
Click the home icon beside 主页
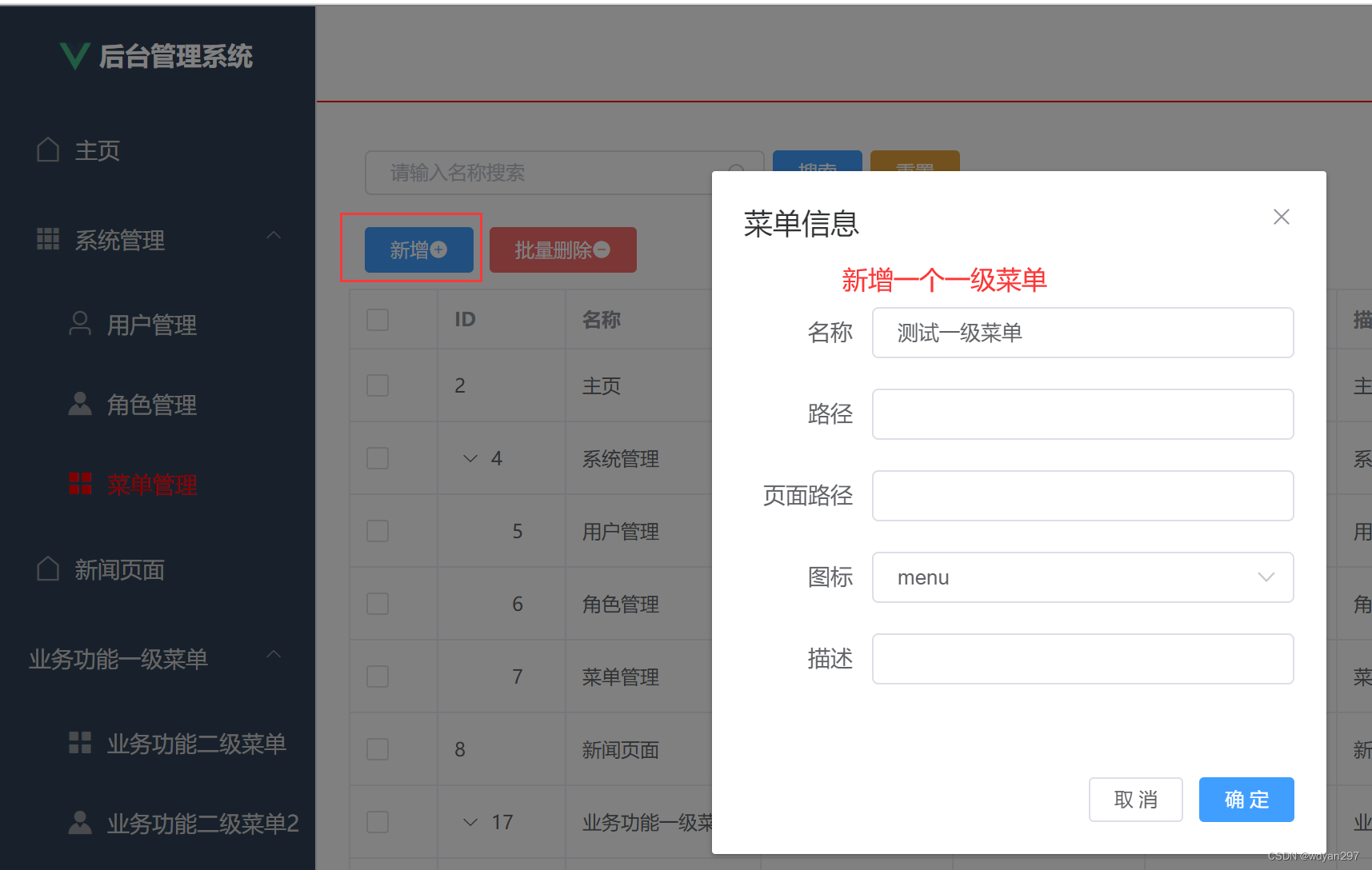pos(48,150)
